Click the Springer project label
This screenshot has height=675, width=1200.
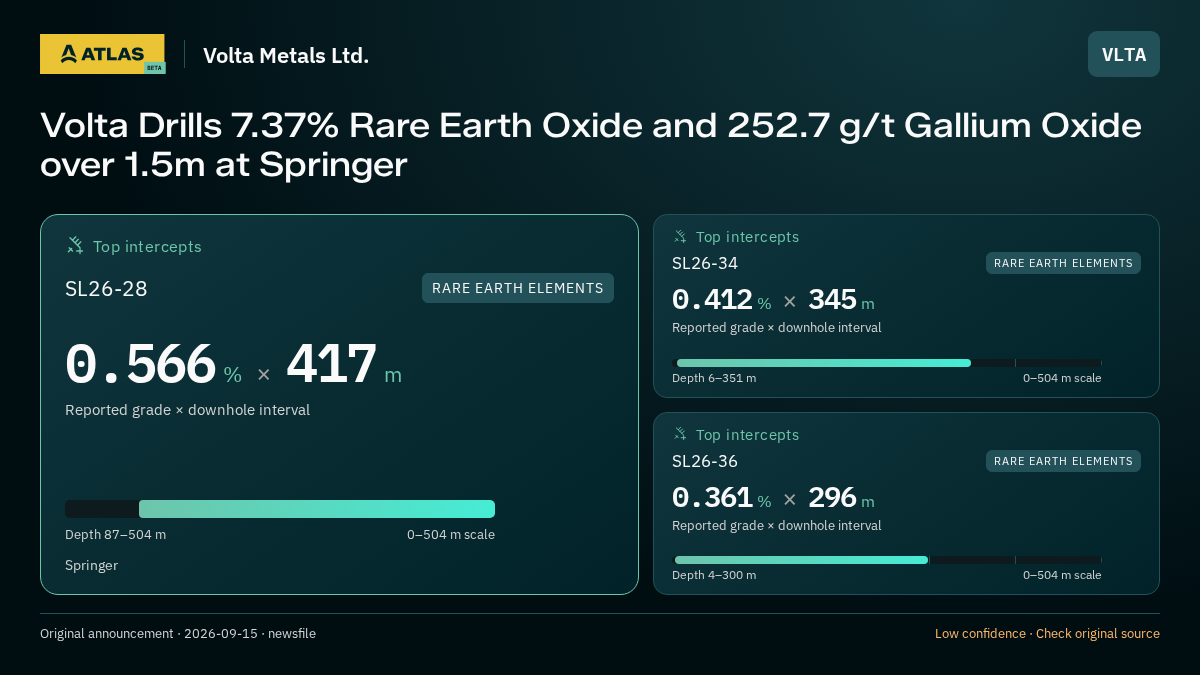[x=91, y=566]
